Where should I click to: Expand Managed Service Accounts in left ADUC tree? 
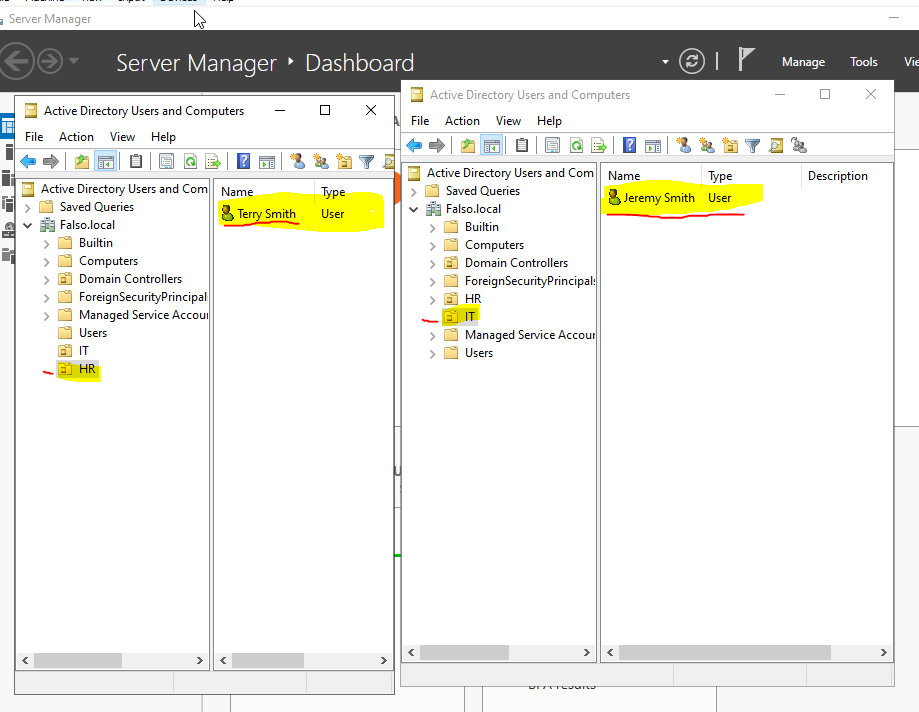click(47, 316)
